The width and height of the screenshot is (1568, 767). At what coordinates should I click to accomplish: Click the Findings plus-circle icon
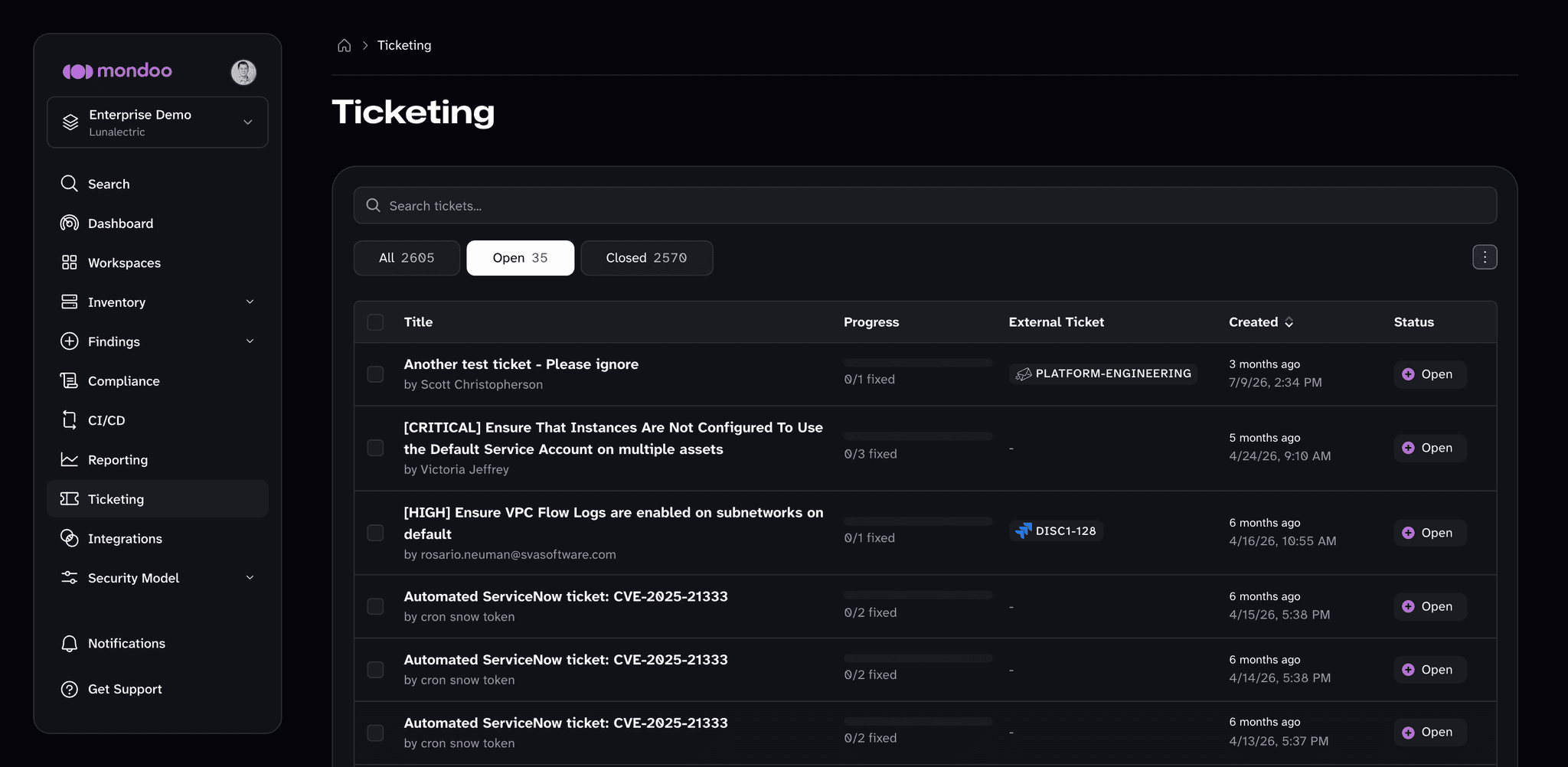pyautogui.click(x=69, y=341)
